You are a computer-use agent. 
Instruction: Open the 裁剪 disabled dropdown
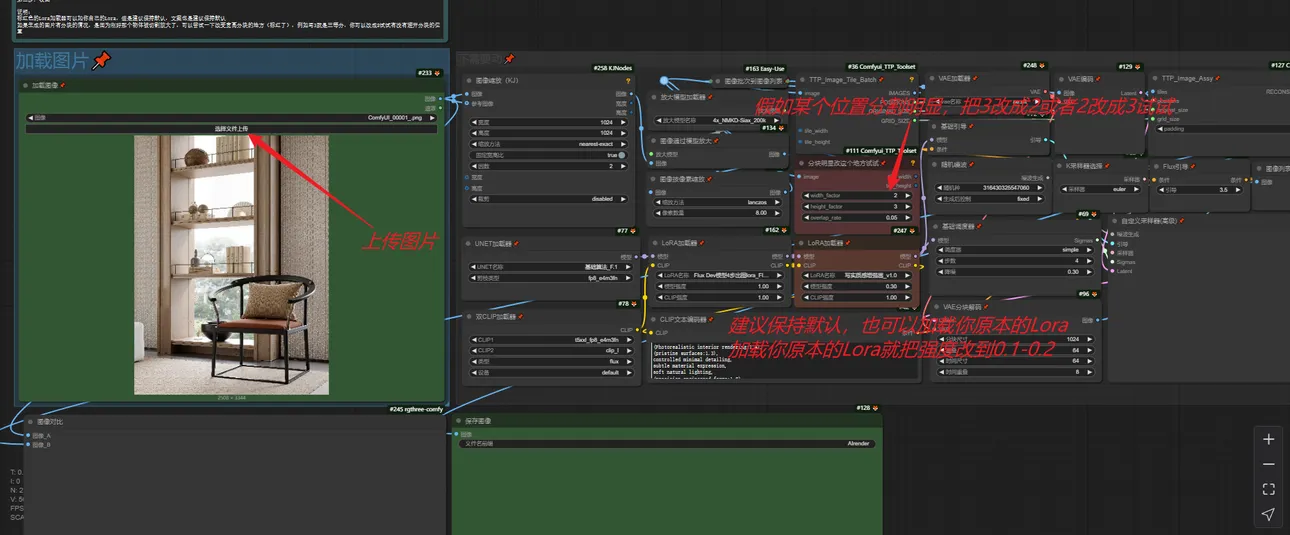[551, 198]
